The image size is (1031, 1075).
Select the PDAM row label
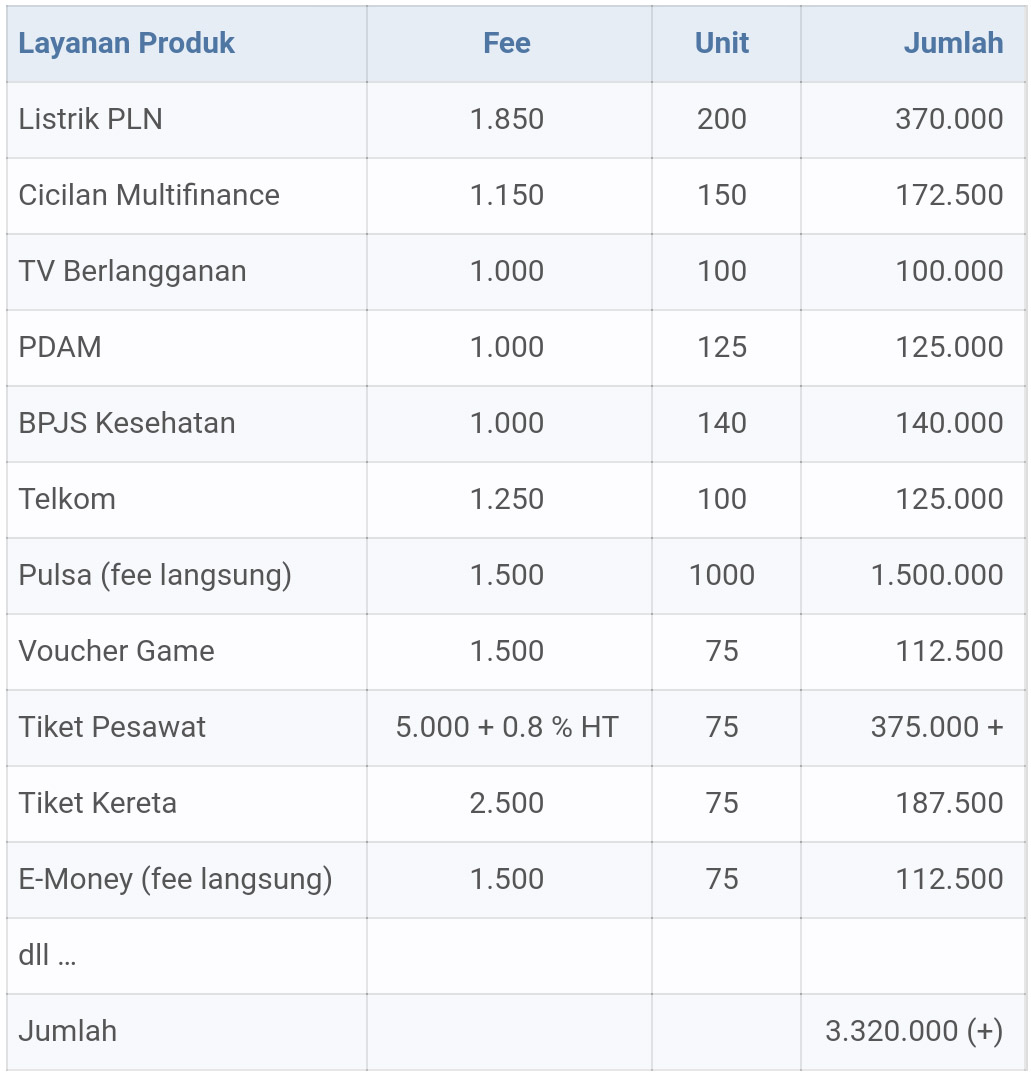point(60,348)
